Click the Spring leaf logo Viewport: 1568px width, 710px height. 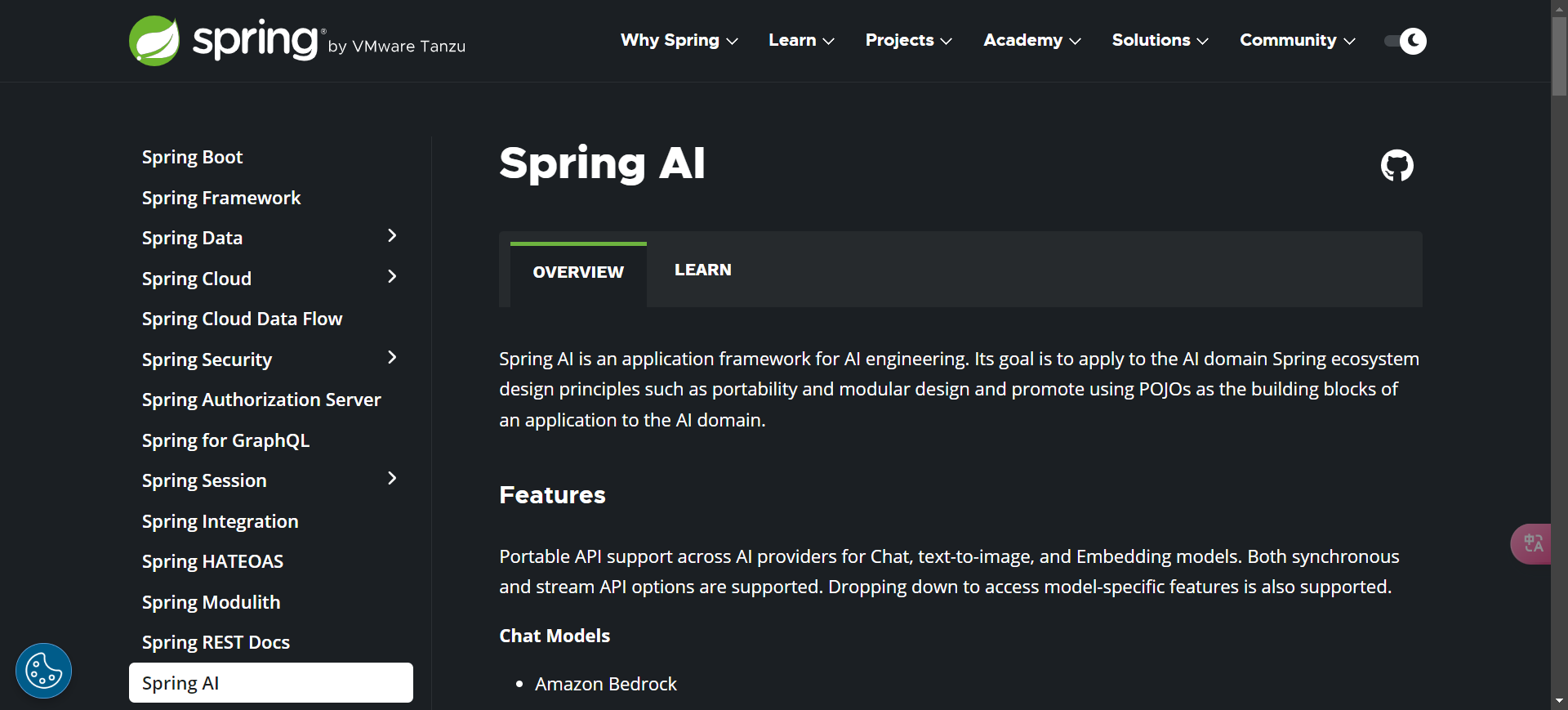(154, 40)
